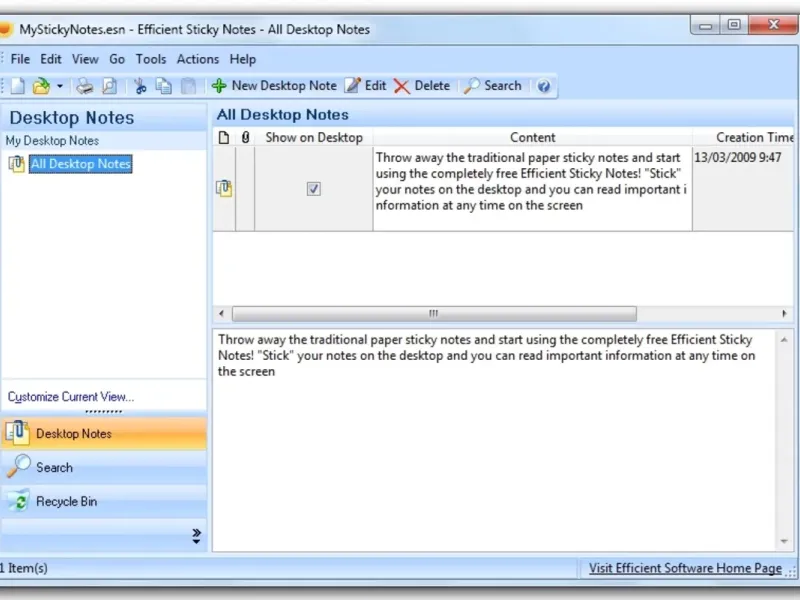Click the Print Preview icon
The image size is (800, 600).
point(110,86)
